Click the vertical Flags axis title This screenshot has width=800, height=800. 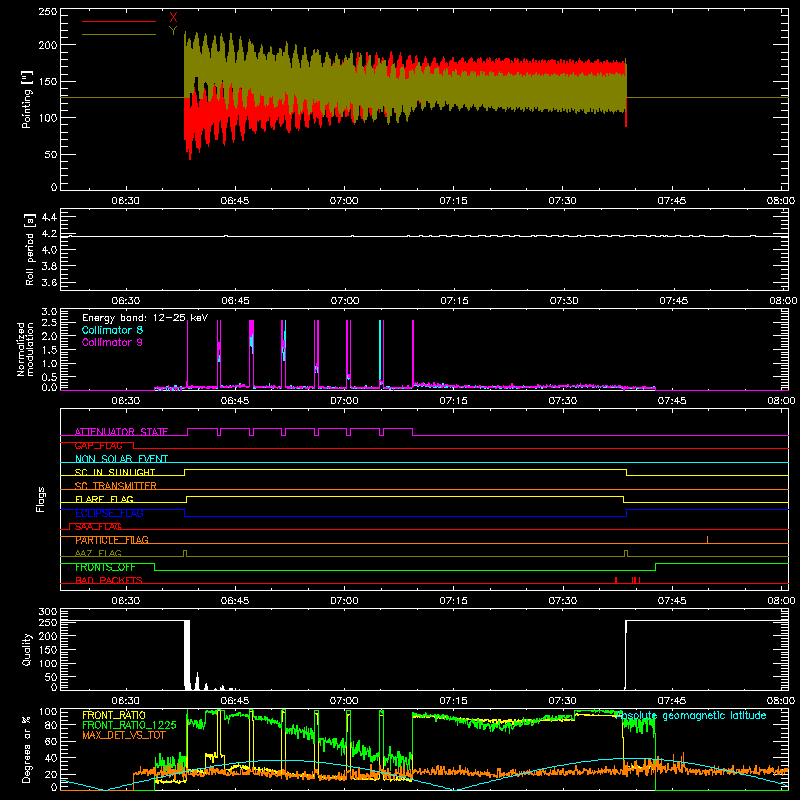click(x=40, y=499)
